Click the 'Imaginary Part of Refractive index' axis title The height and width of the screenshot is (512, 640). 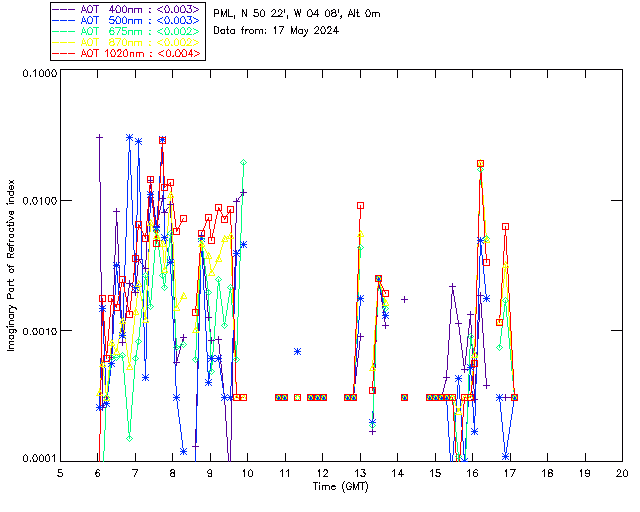(x=11, y=265)
